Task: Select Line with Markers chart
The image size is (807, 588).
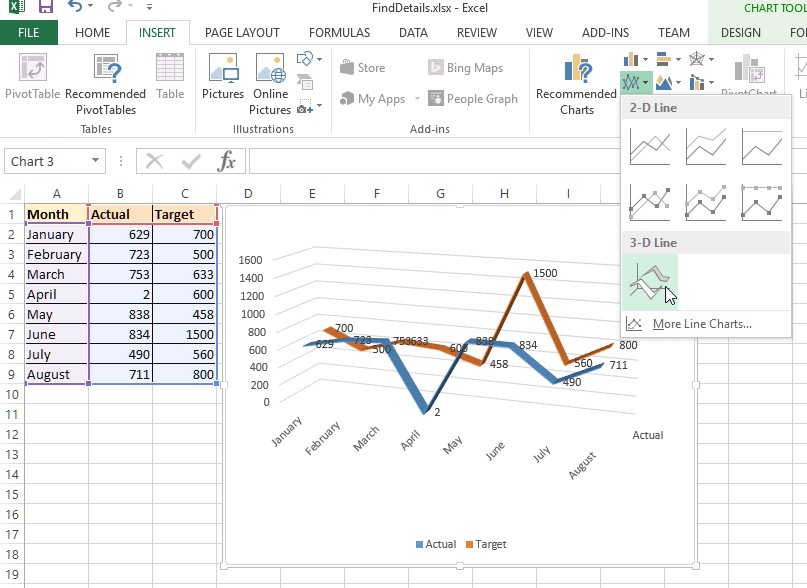Action: (650, 203)
